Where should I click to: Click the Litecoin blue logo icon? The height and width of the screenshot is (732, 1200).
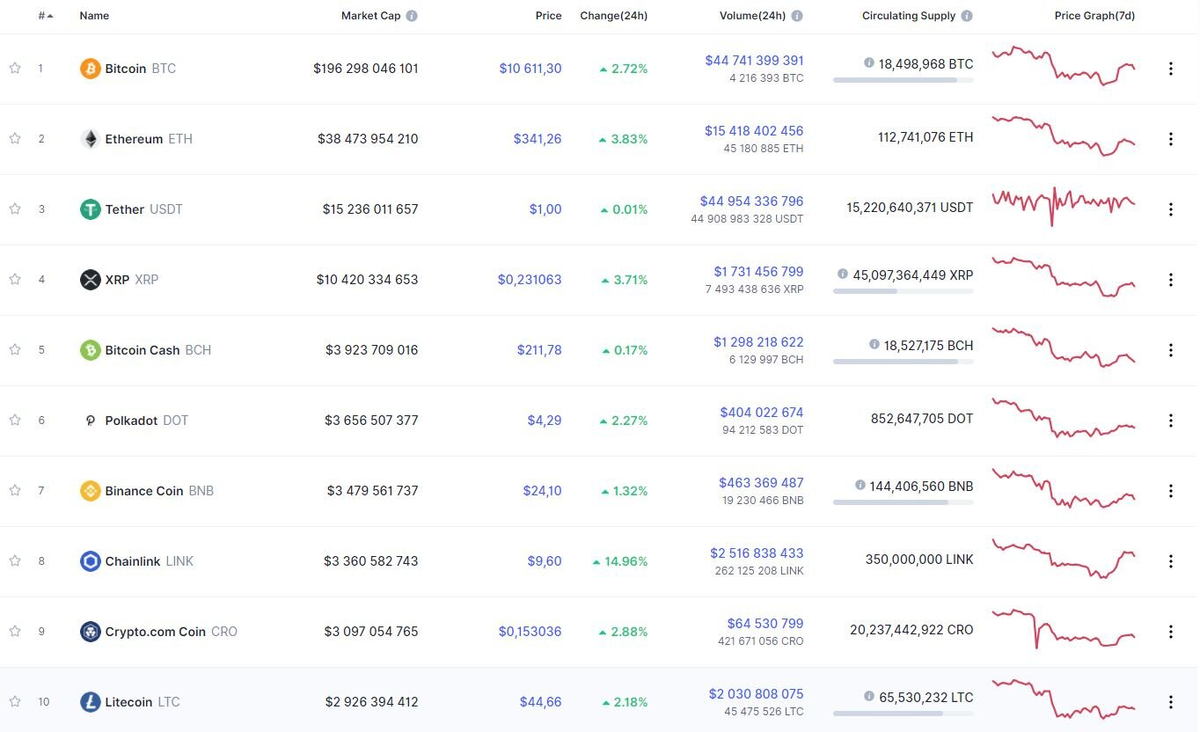[90, 701]
